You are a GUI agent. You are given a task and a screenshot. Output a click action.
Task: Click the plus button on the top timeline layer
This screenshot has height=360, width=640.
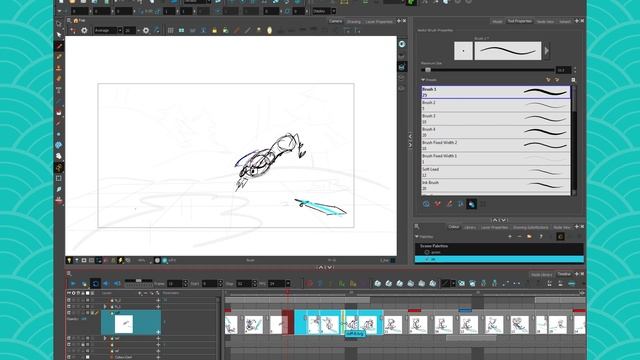[158, 300]
